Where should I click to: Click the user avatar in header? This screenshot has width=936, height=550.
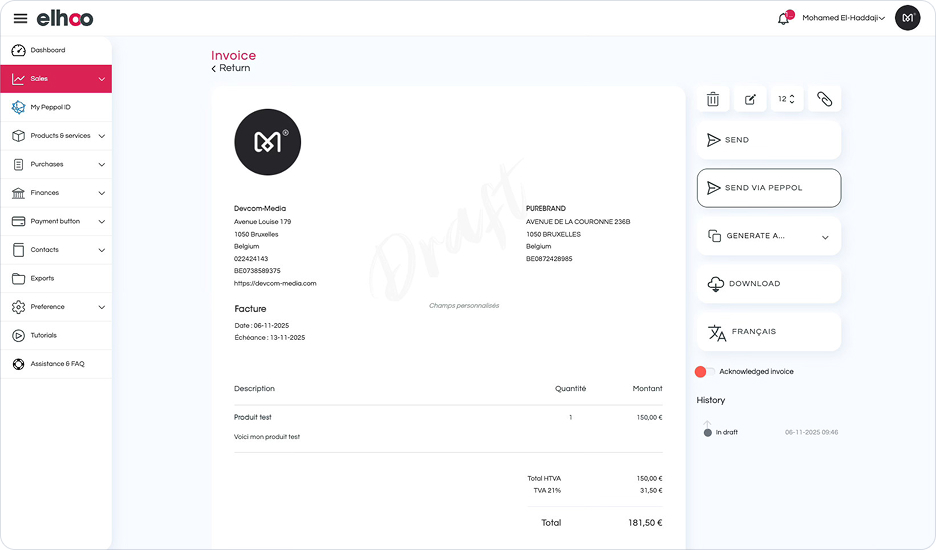(907, 18)
